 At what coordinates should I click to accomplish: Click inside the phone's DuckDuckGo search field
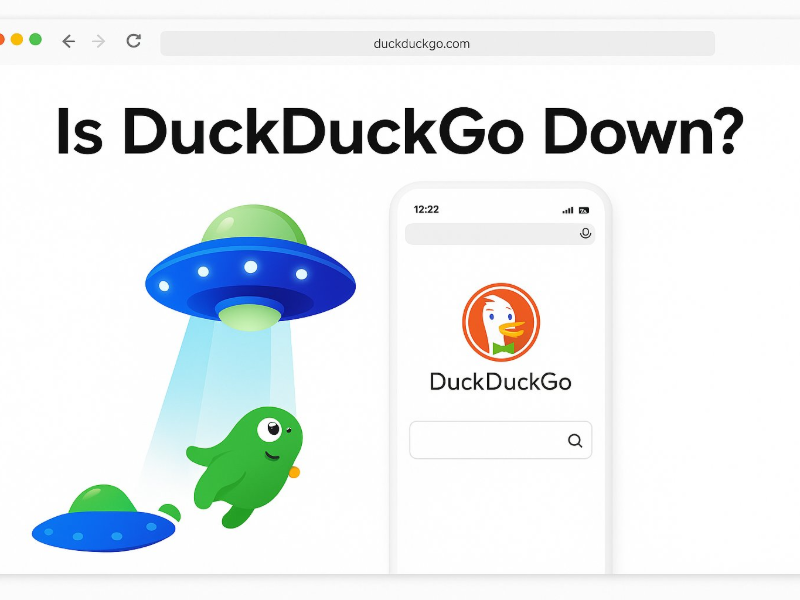pyautogui.click(x=501, y=440)
